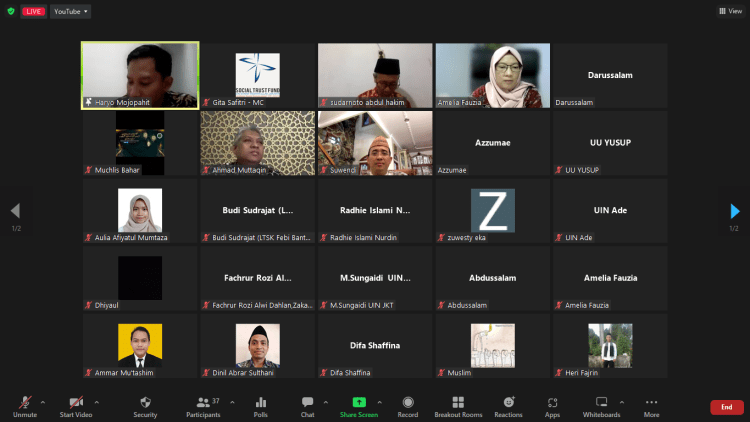The image size is (750, 422).
Task: Select Ahmad Muttaqin's video tile
Action: coord(258,143)
